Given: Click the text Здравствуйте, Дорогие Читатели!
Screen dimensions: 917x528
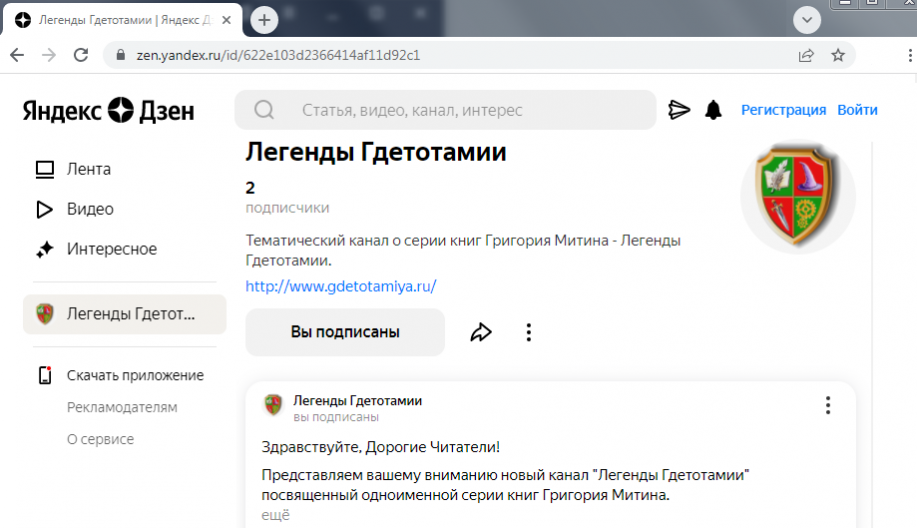Looking at the screenshot, I should tap(380, 447).
